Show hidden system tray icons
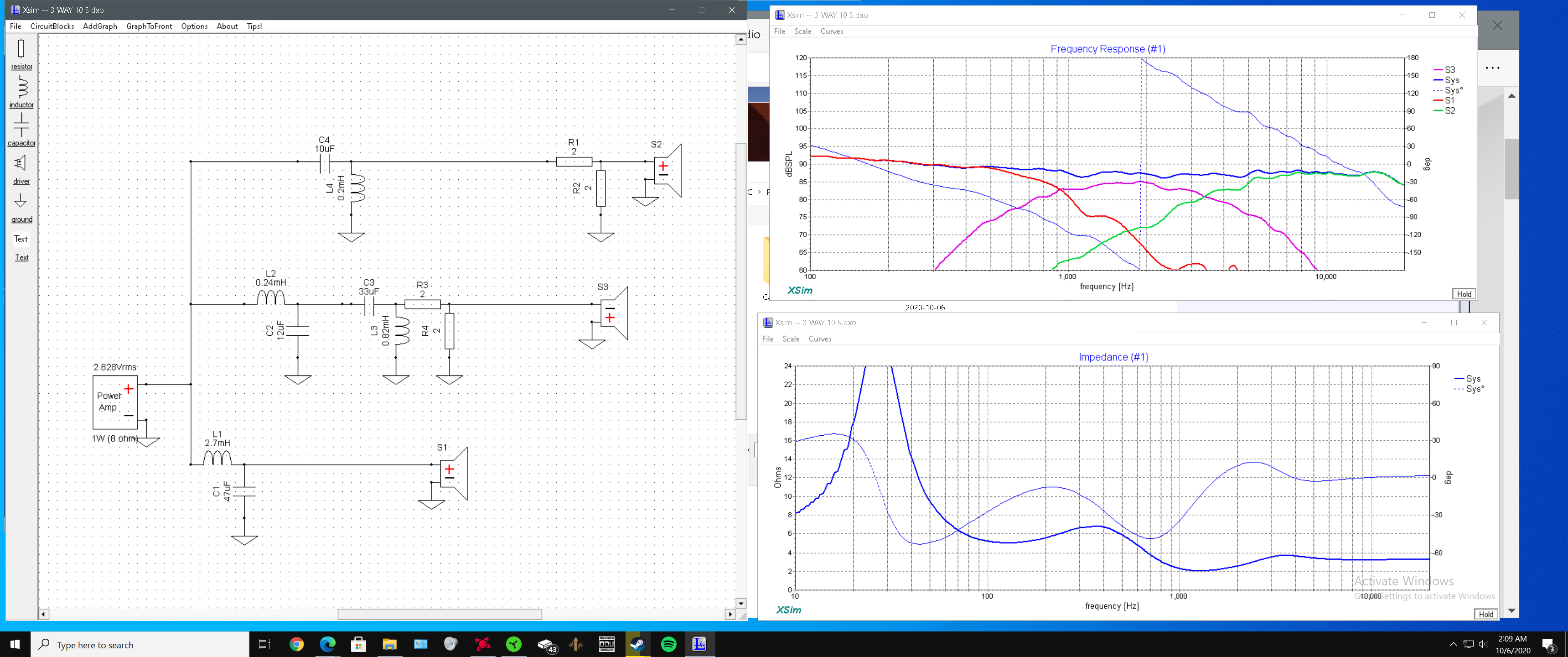 pos(1453,644)
